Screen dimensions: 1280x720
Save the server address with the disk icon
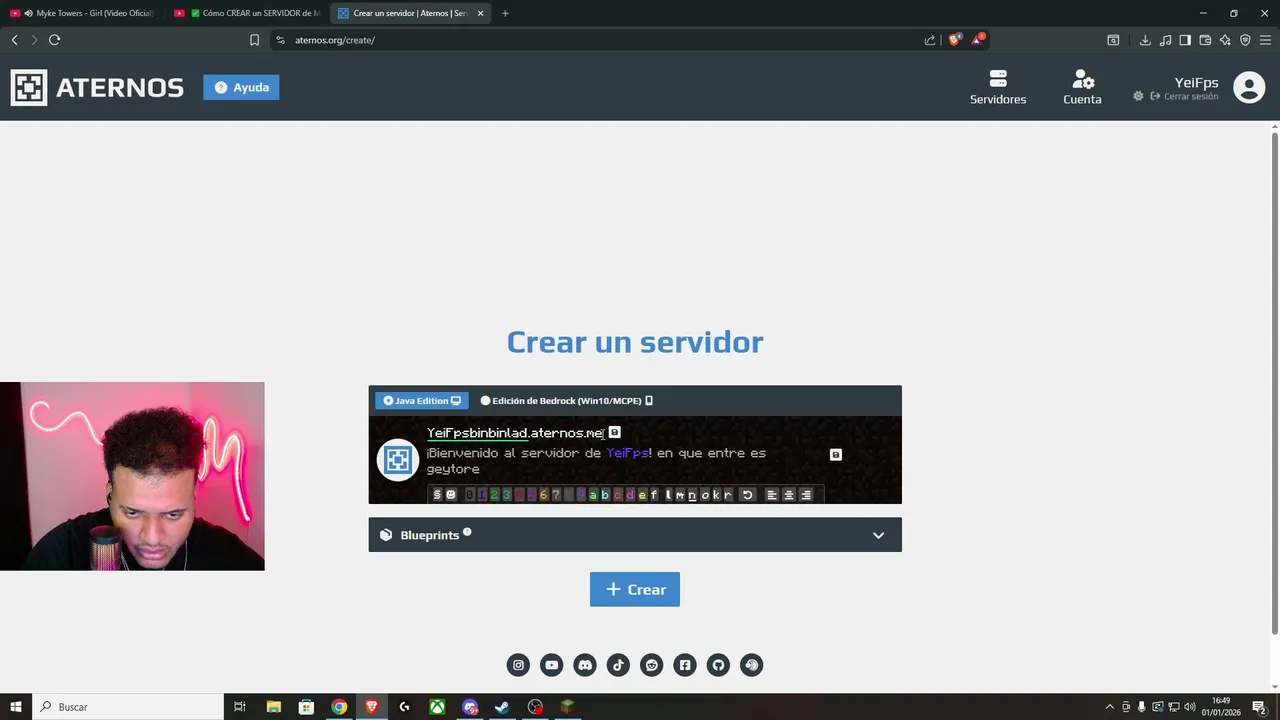point(614,432)
